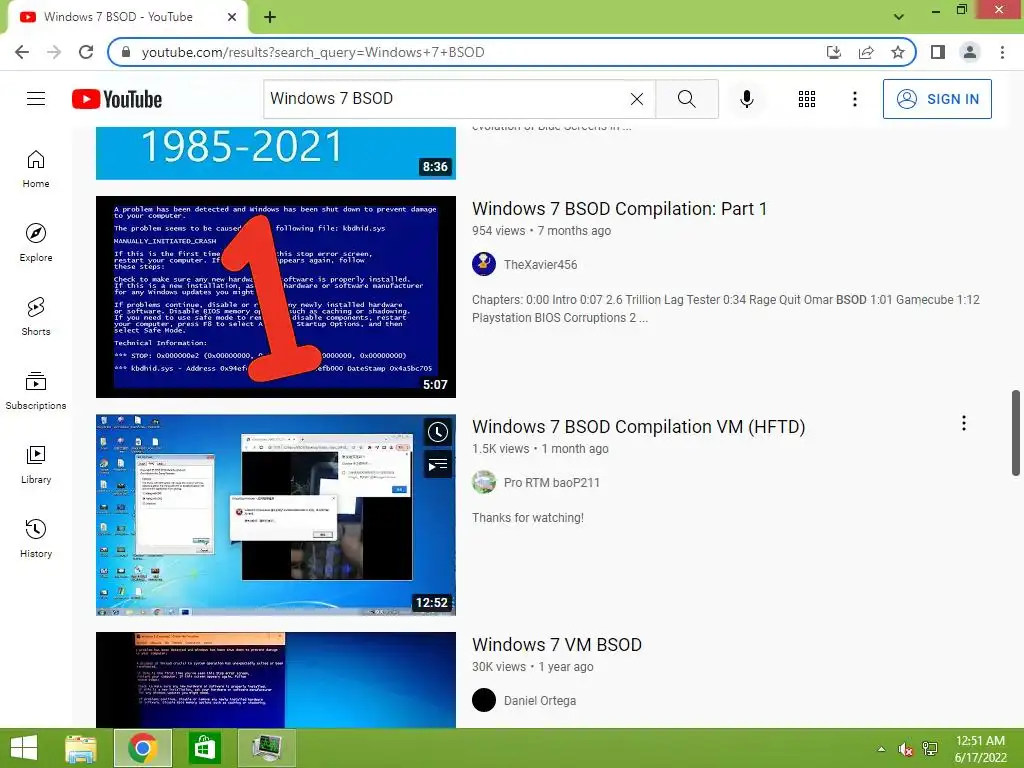
Task: Open YouTube settings three-dot menu
Action: pyautogui.click(x=854, y=99)
